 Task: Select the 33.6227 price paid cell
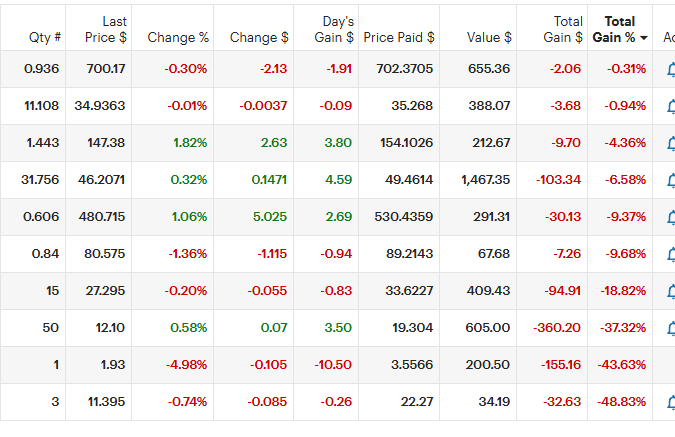[x=399, y=291]
